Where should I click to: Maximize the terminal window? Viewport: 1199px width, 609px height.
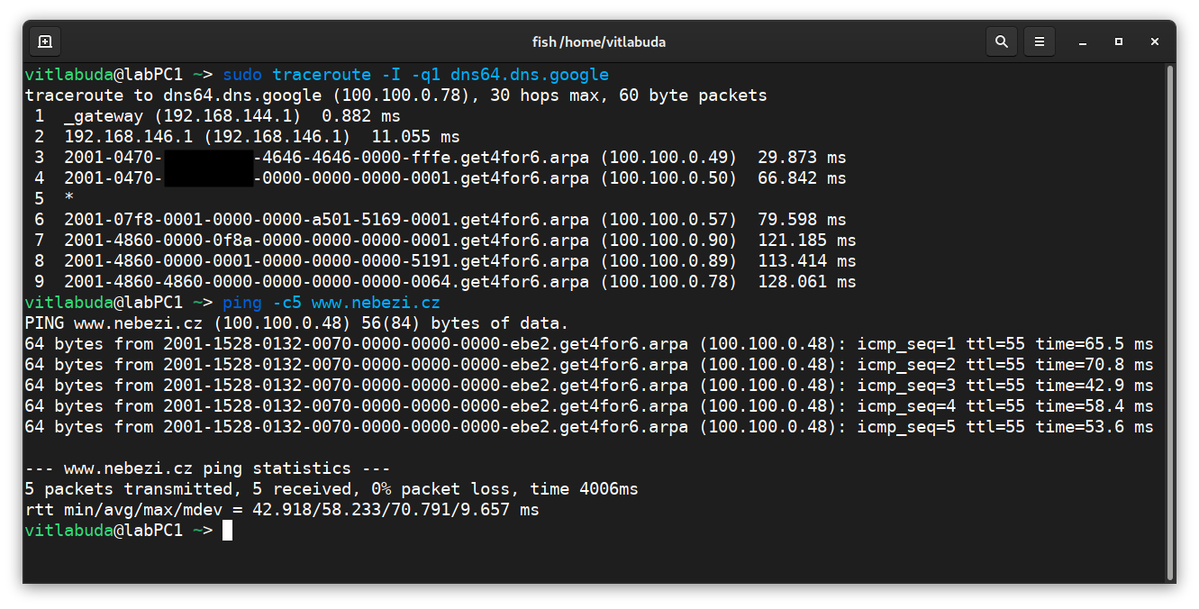(x=1118, y=42)
